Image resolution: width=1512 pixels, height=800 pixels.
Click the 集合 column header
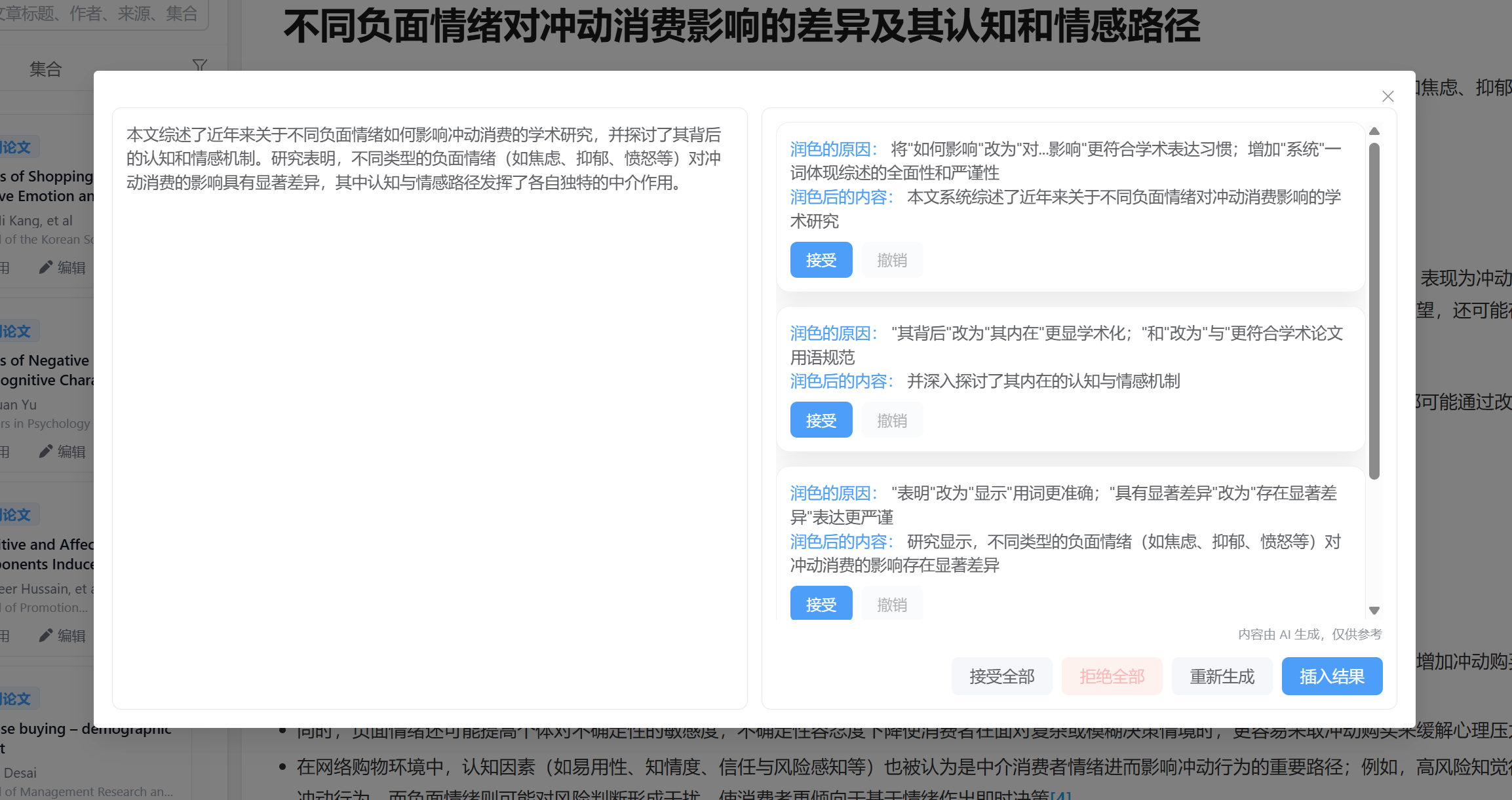[46, 69]
